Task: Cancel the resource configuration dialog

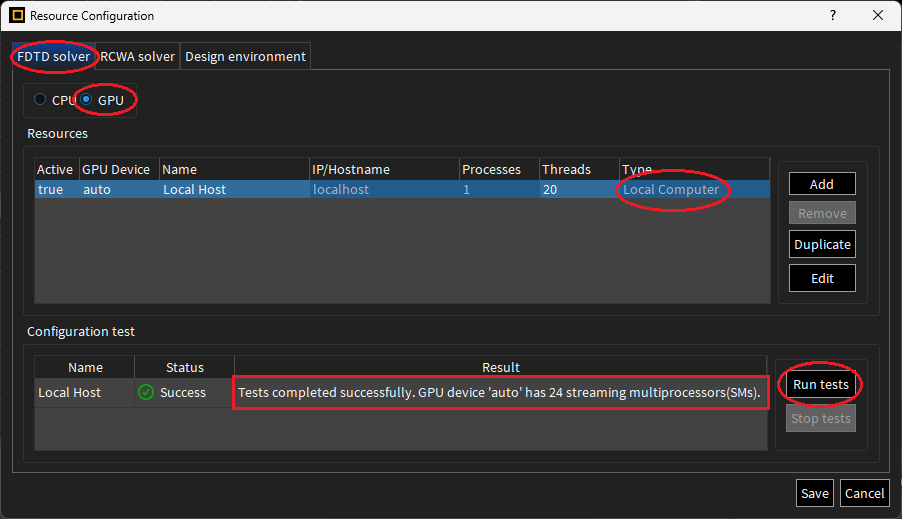Action: pyautogui.click(x=864, y=493)
